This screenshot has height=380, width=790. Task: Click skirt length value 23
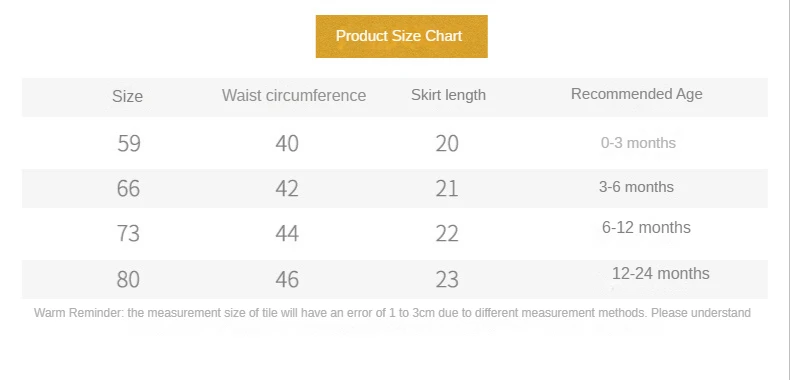(x=447, y=279)
